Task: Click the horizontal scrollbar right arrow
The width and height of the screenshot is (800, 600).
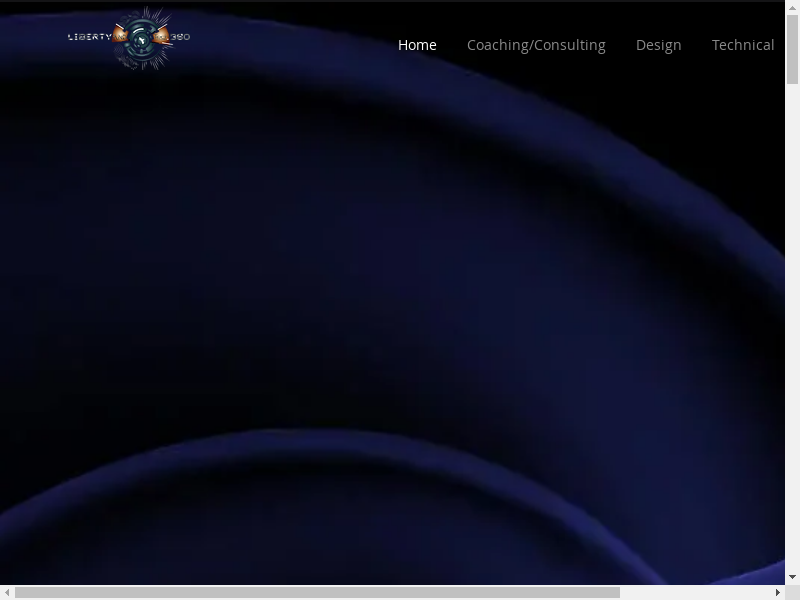Action: pyautogui.click(x=778, y=592)
